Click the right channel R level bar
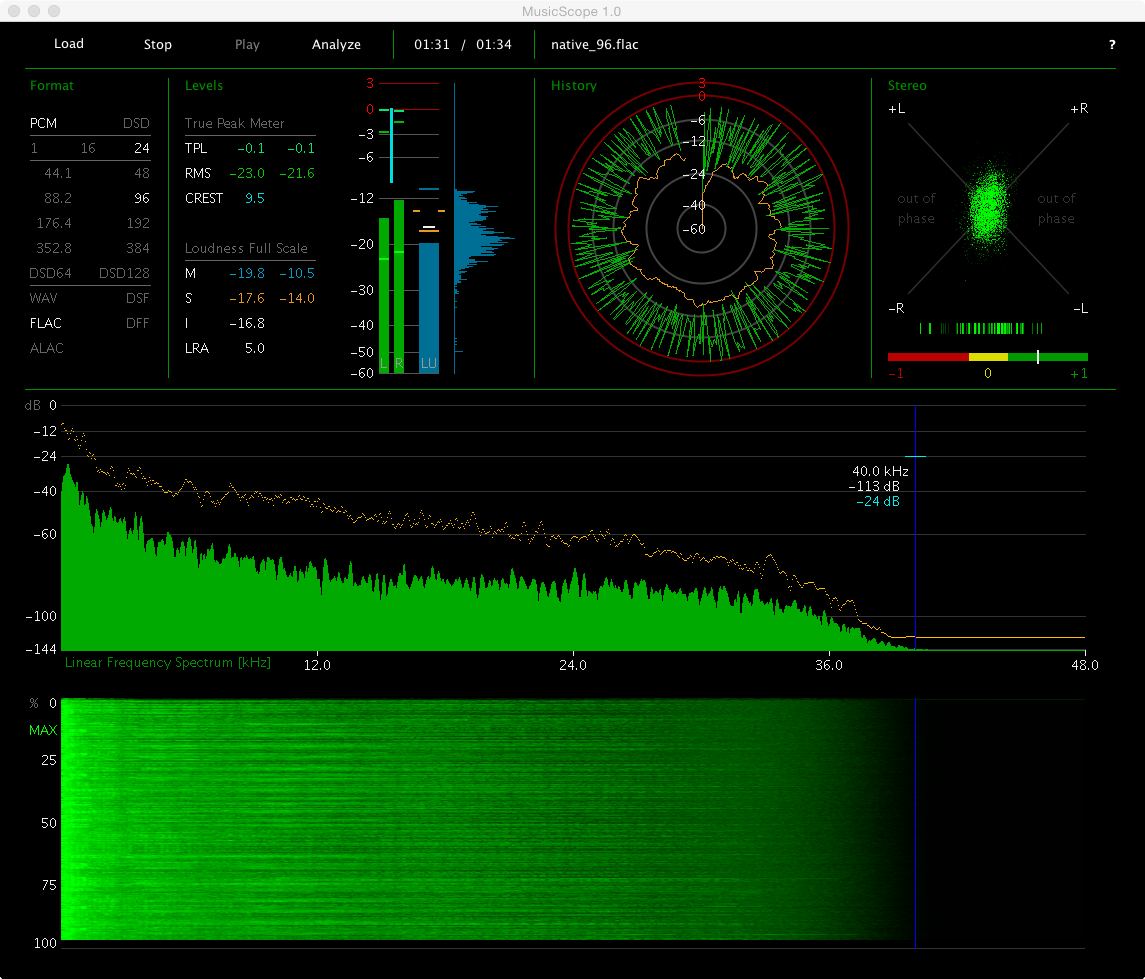The image size is (1145, 979). 399,287
